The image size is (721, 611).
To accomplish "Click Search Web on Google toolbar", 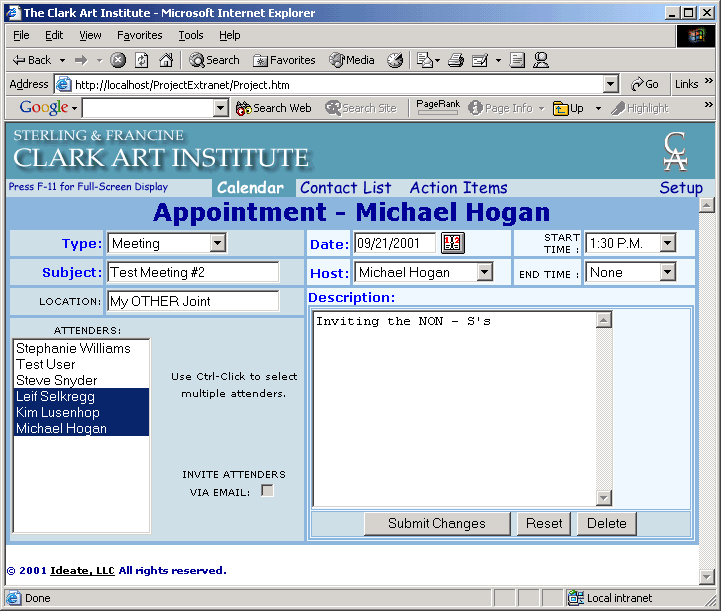I will point(274,108).
